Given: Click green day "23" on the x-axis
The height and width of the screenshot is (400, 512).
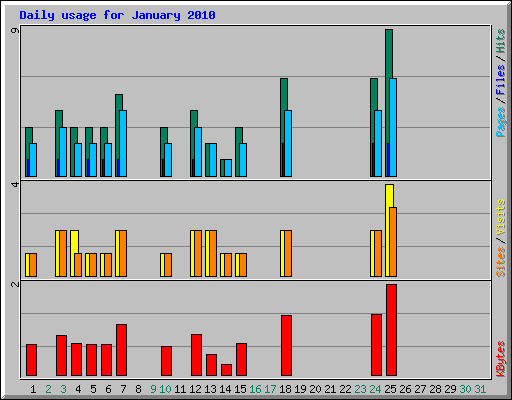Looking at the screenshot, I should point(360,389).
